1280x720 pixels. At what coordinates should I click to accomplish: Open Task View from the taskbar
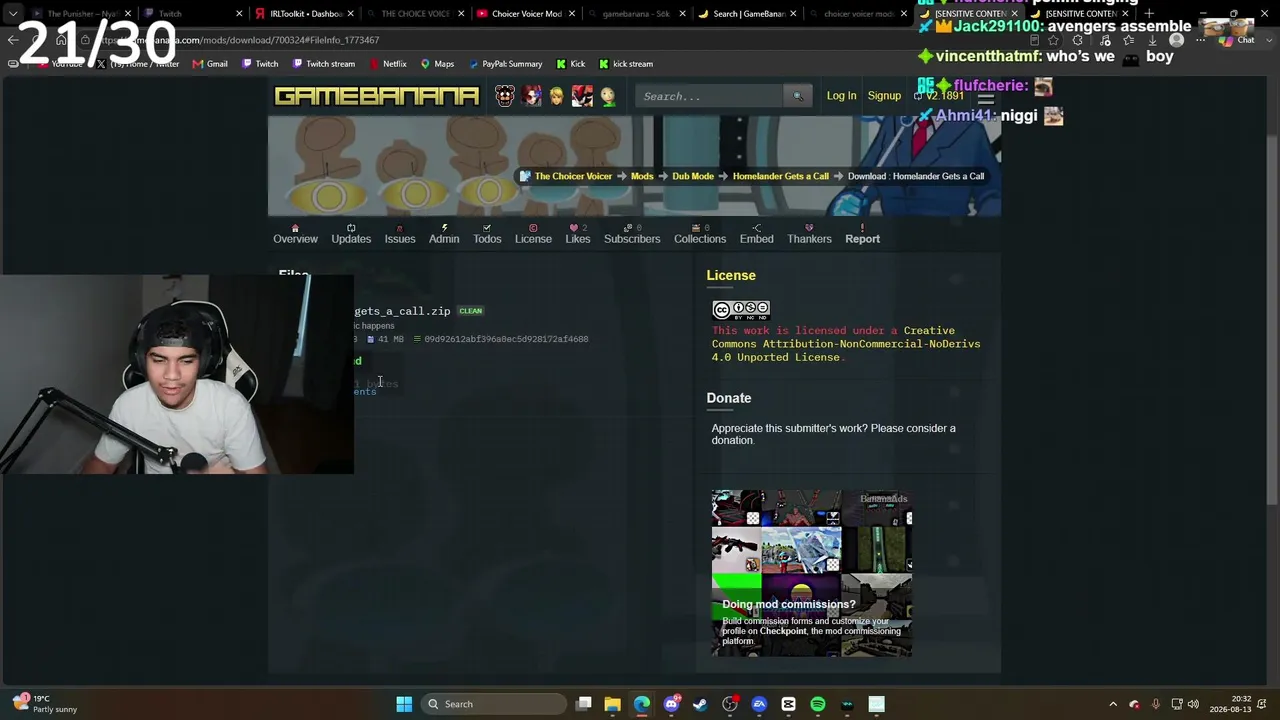[584, 704]
